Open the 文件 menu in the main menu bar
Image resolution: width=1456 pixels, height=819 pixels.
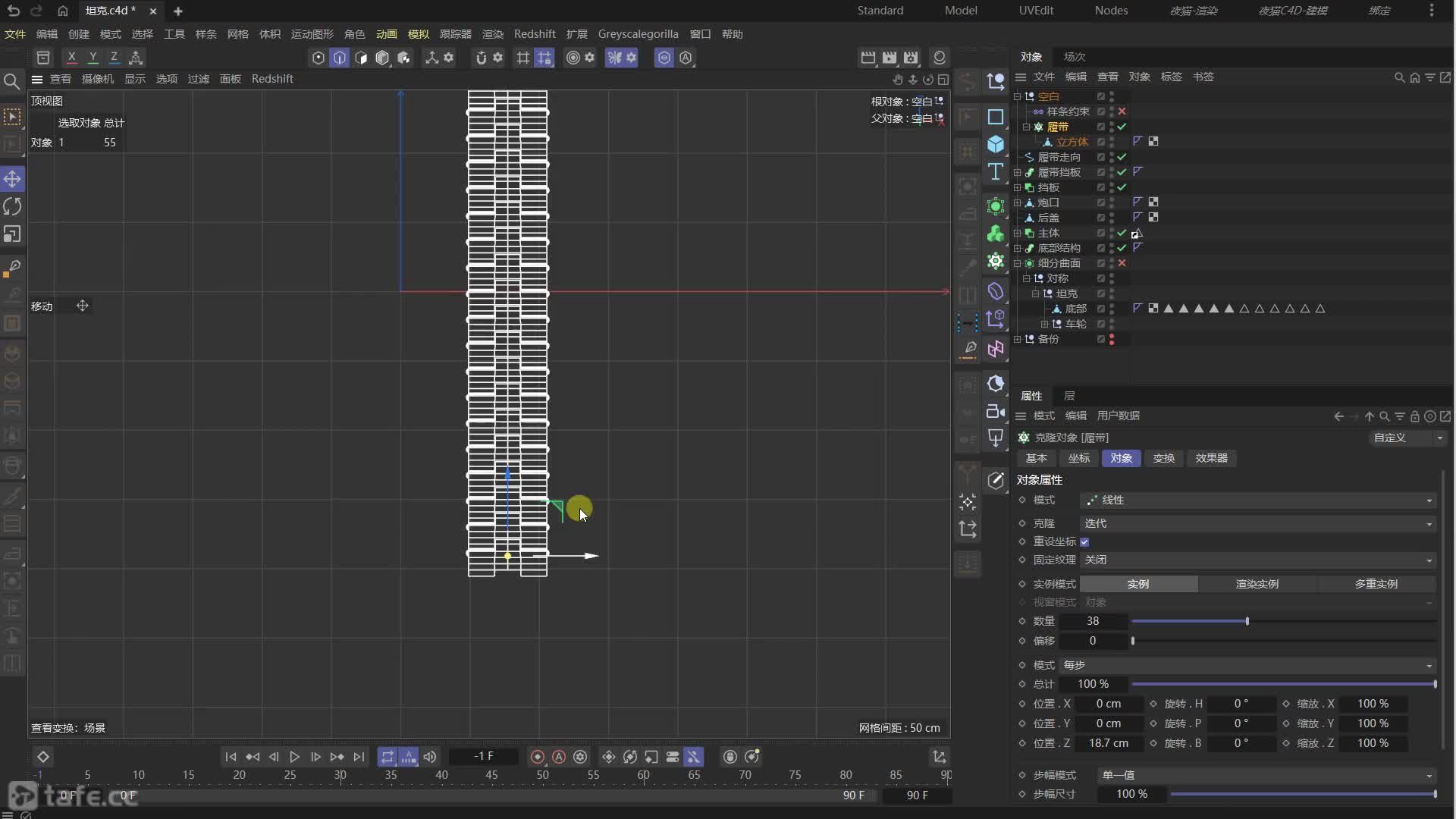[15, 34]
